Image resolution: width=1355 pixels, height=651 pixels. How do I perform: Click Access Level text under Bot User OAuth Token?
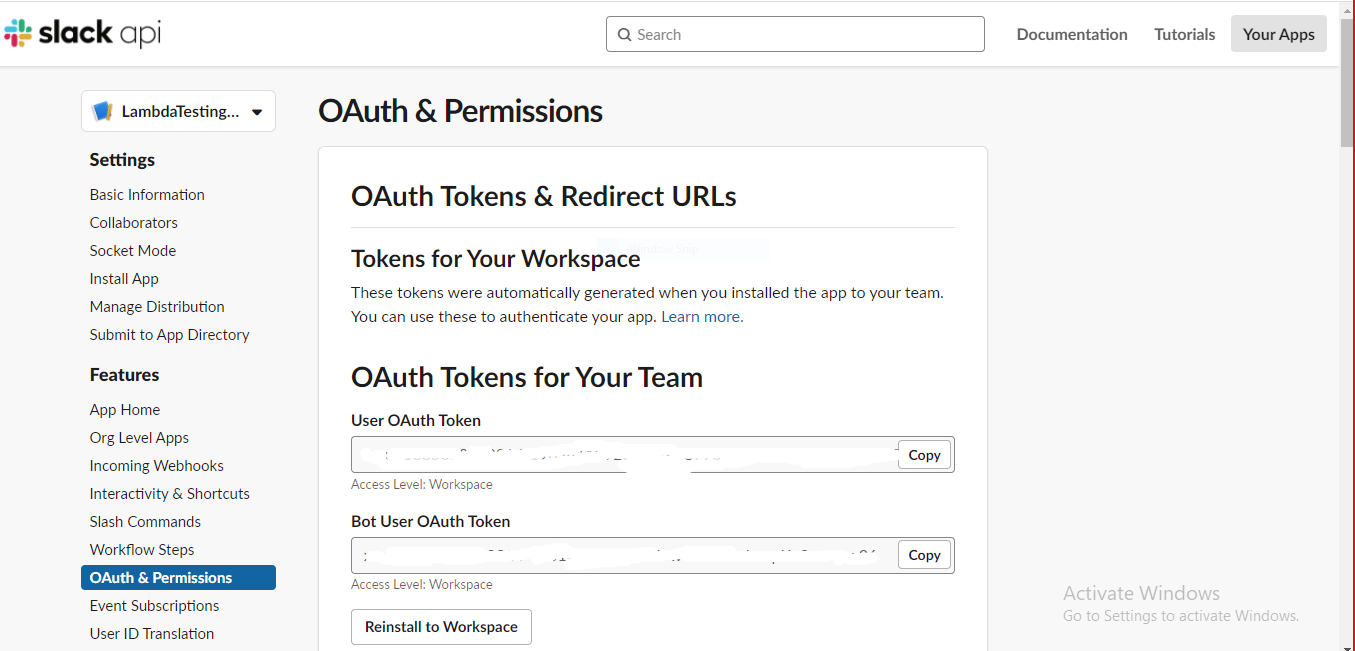coord(422,585)
